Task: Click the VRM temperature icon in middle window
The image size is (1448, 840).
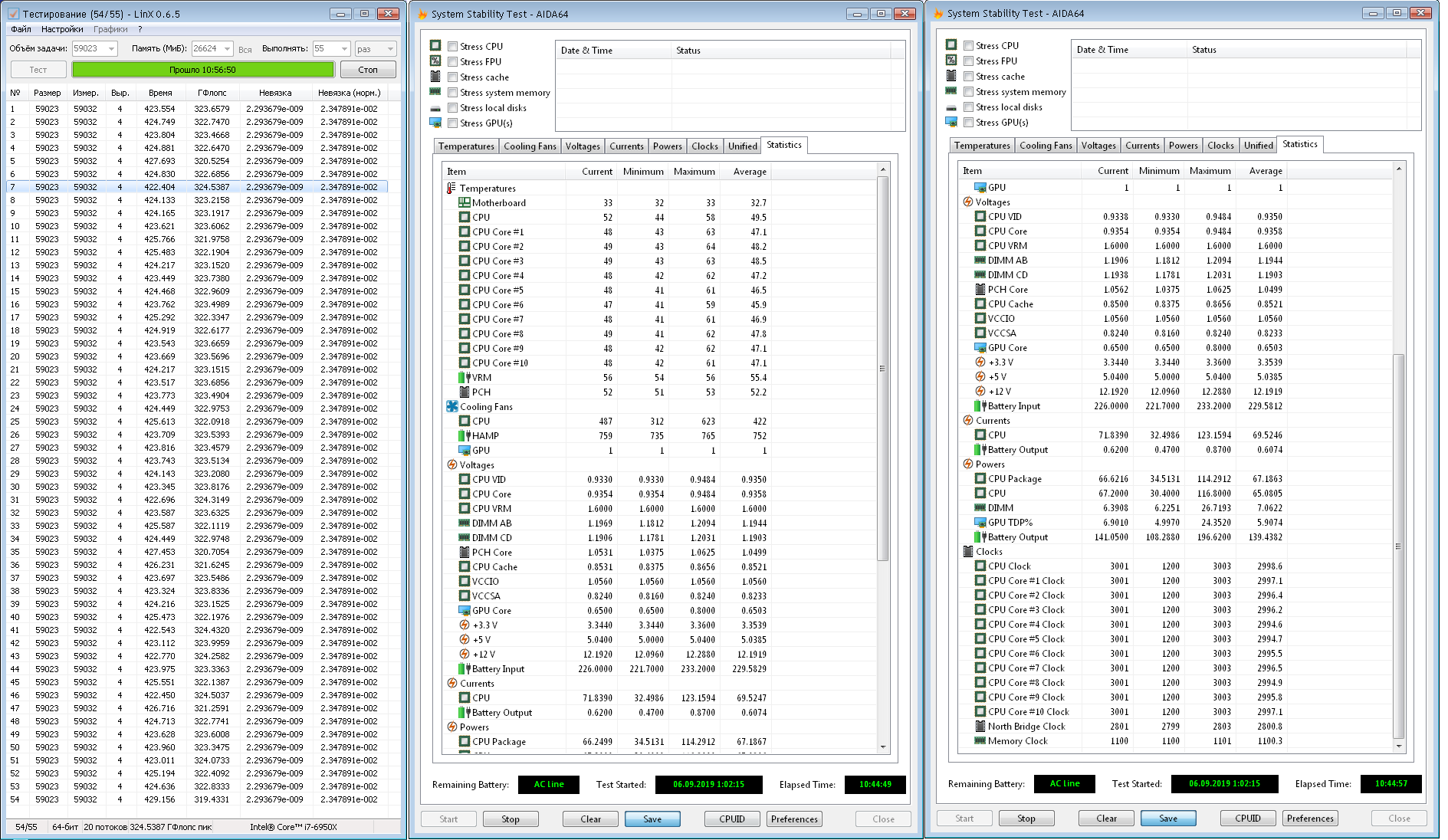Action: [464, 378]
